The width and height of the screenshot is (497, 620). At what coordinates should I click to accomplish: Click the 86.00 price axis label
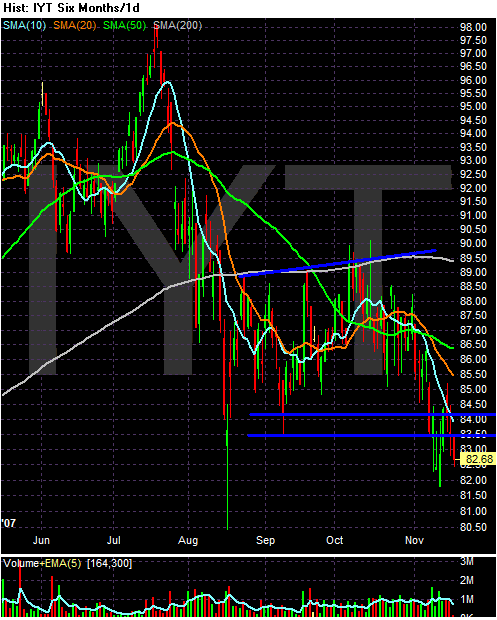(473, 359)
